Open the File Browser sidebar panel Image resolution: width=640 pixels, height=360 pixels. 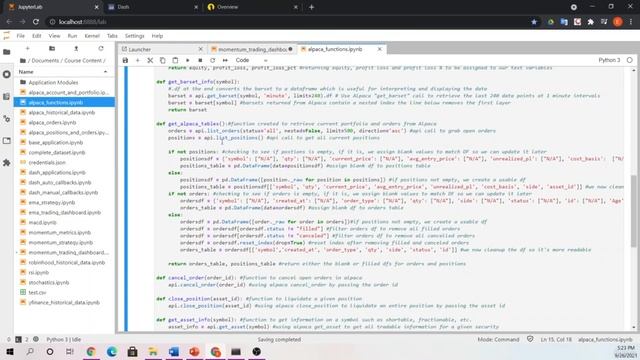pos(7,52)
